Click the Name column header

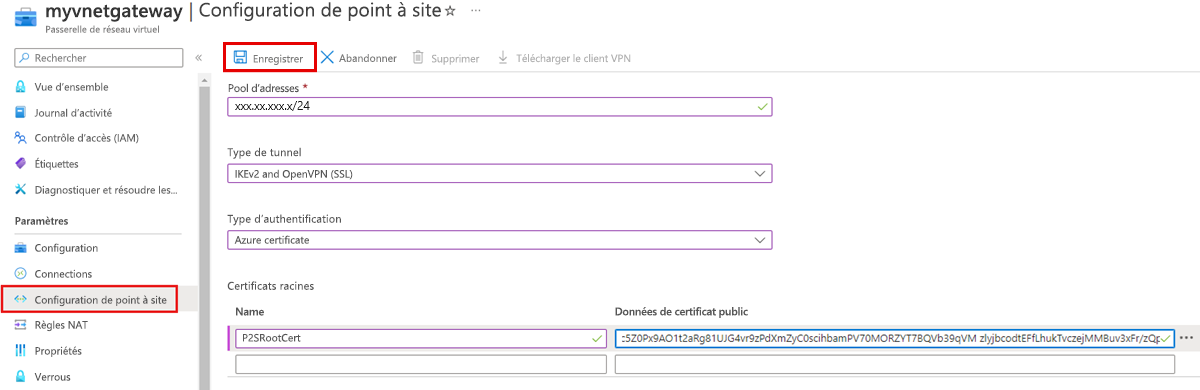[251, 311]
